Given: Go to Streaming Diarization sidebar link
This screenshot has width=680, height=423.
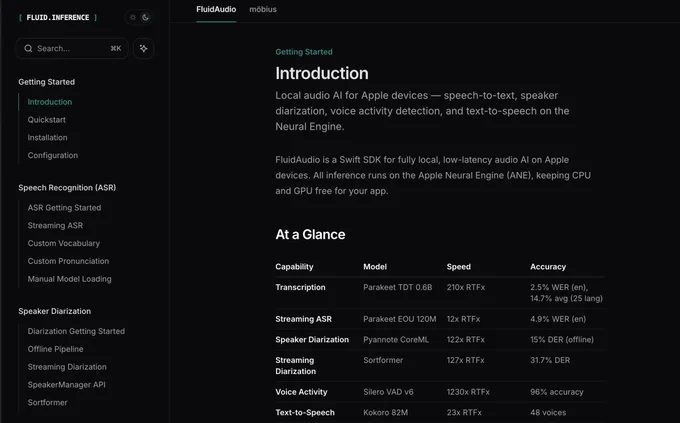Looking at the screenshot, I should pos(67,367).
